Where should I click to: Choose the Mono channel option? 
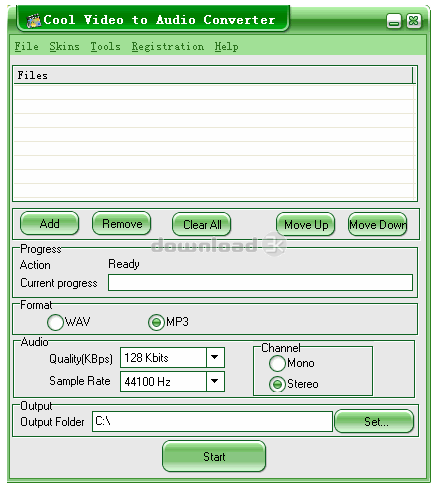coord(277,363)
